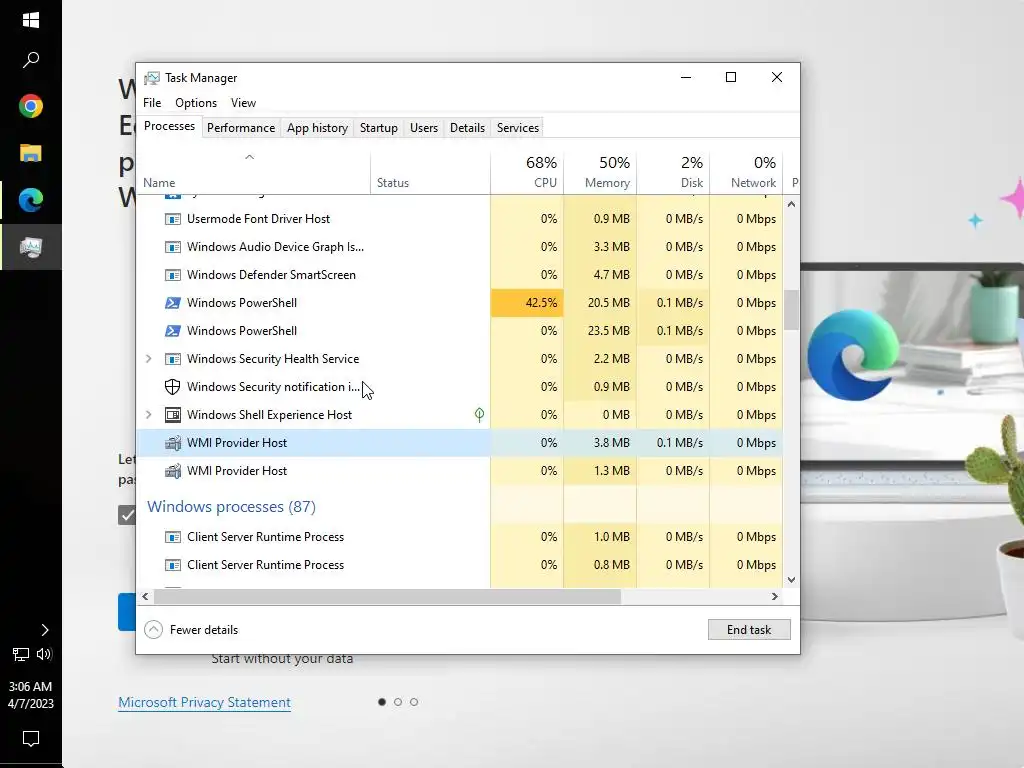Click the Windows Security notification shield icon

click(172, 387)
